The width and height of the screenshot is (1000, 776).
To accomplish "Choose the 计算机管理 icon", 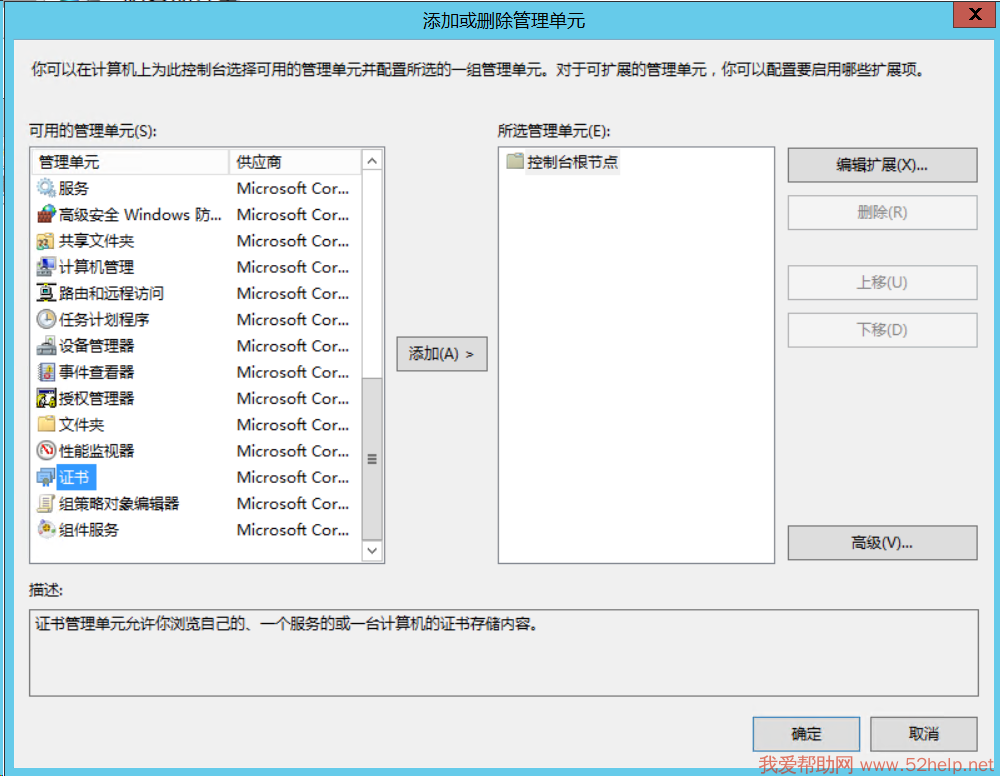I will [46, 267].
